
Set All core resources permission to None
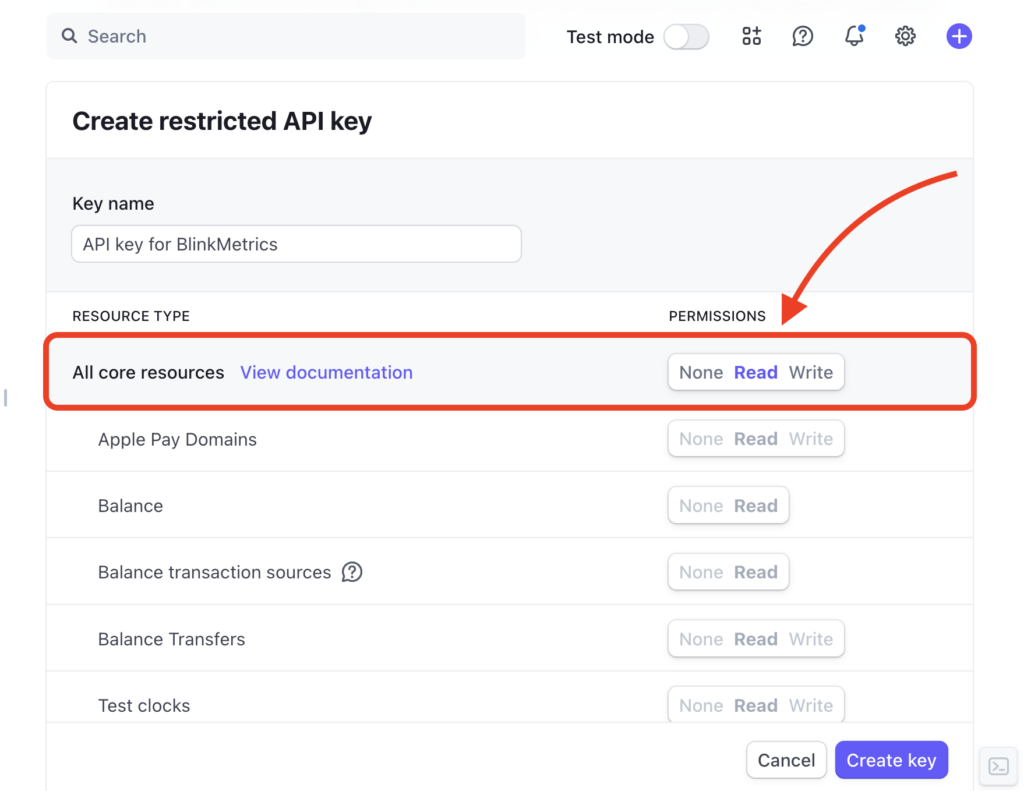(x=700, y=372)
